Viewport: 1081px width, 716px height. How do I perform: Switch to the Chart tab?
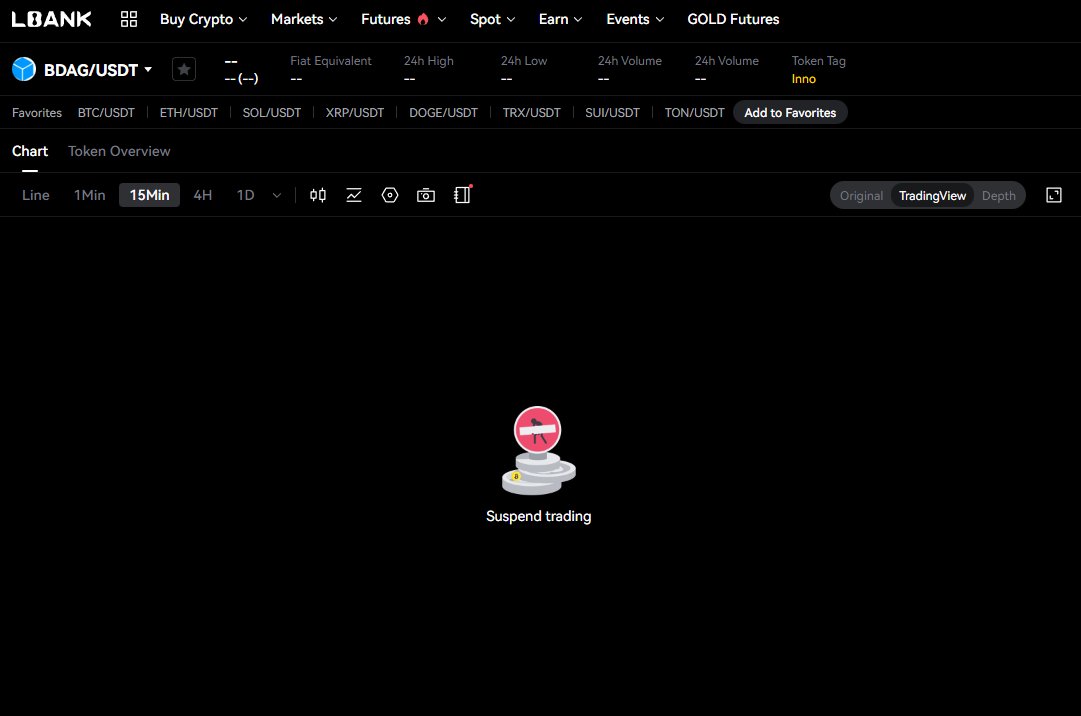[30, 152]
